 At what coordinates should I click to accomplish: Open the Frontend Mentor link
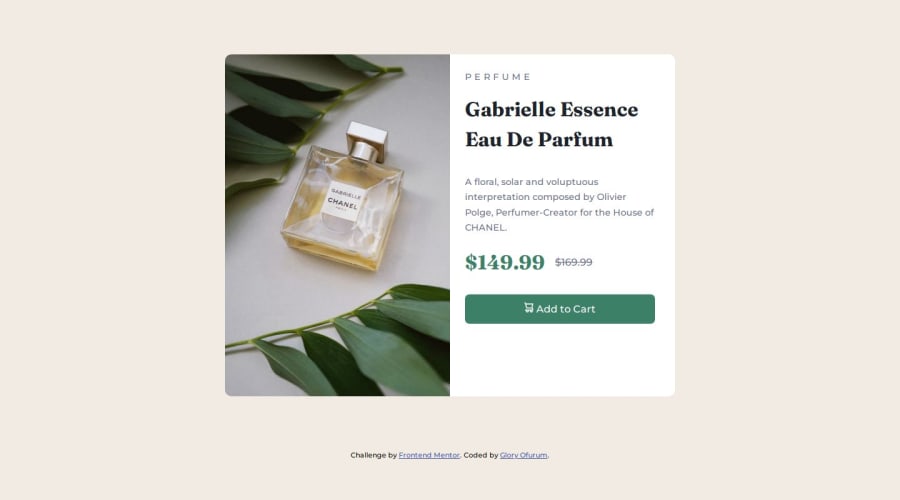(x=429, y=455)
